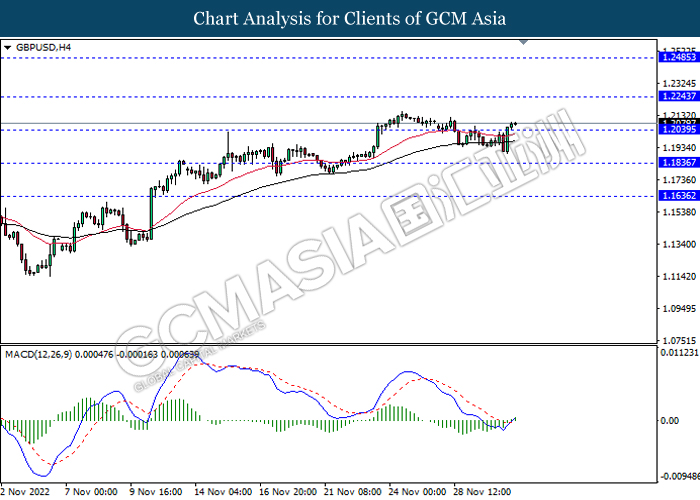Select the 1.24853 resistance level label
This screenshot has height=500, width=700.
(679, 57)
